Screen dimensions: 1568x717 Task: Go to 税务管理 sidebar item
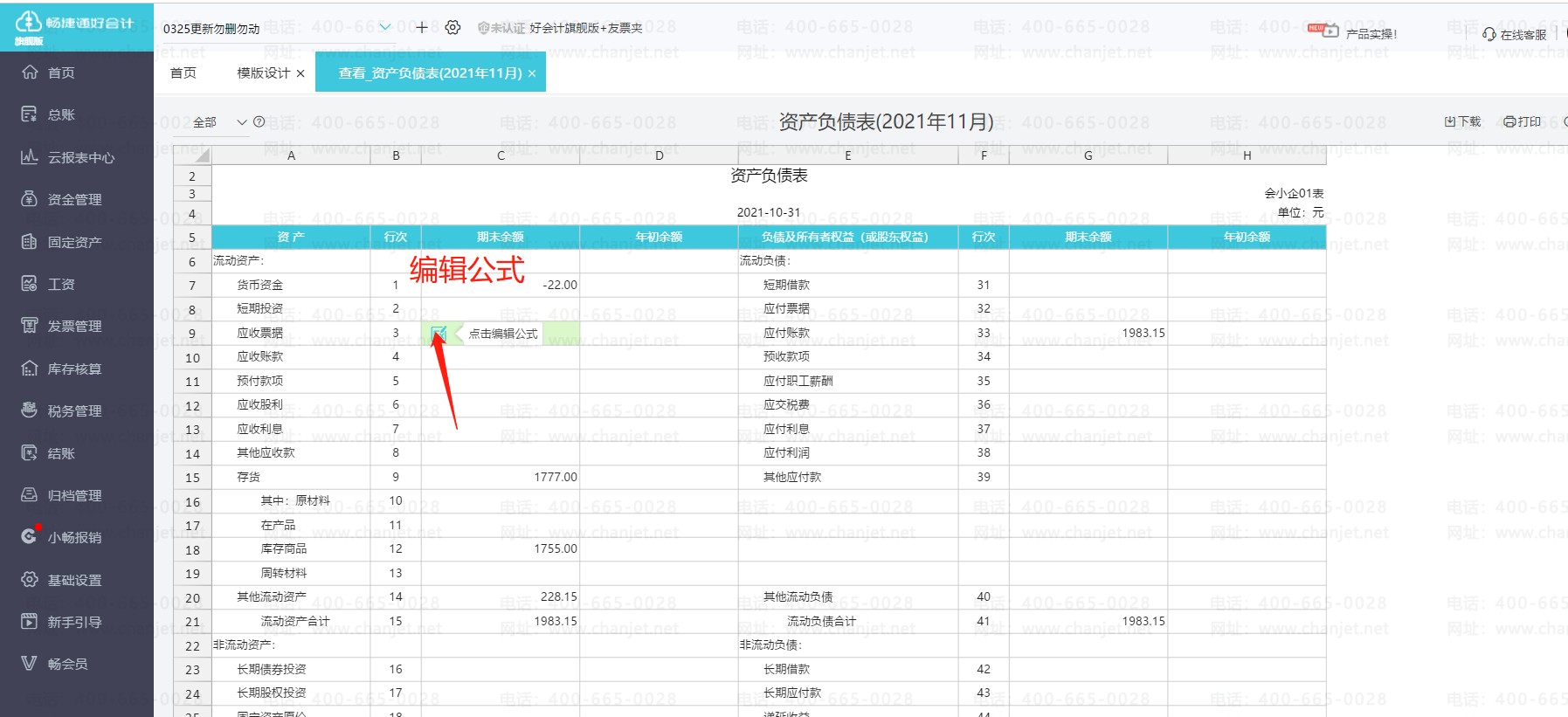click(74, 410)
